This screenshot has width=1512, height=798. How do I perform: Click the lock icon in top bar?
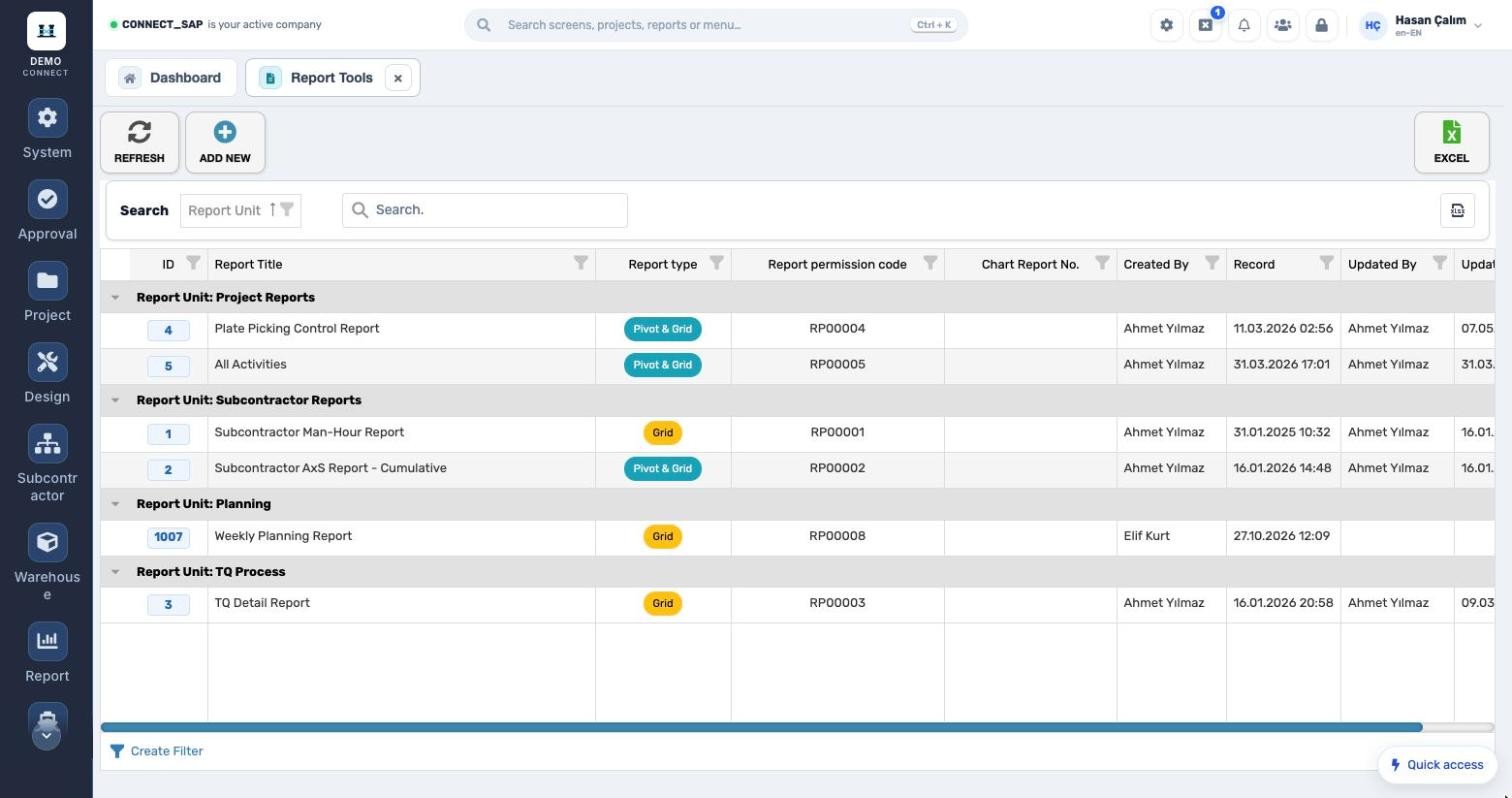click(1321, 25)
